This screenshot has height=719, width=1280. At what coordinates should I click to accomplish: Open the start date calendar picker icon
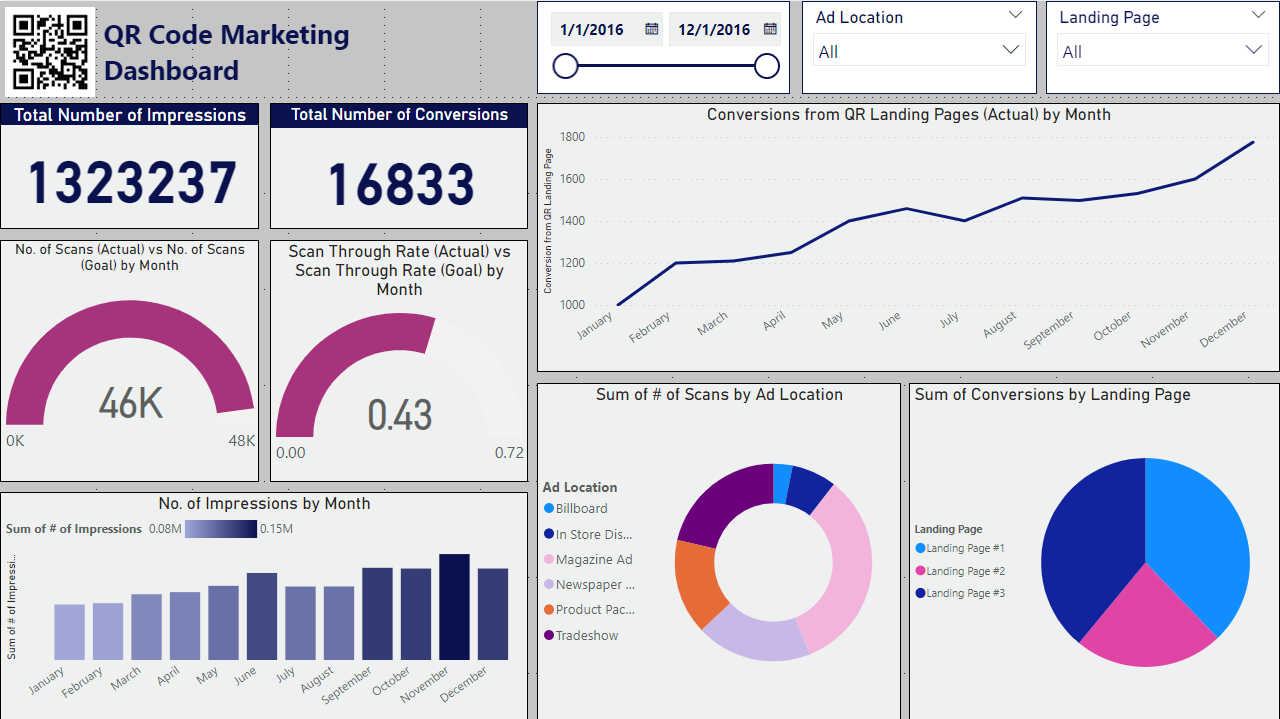[x=651, y=29]
